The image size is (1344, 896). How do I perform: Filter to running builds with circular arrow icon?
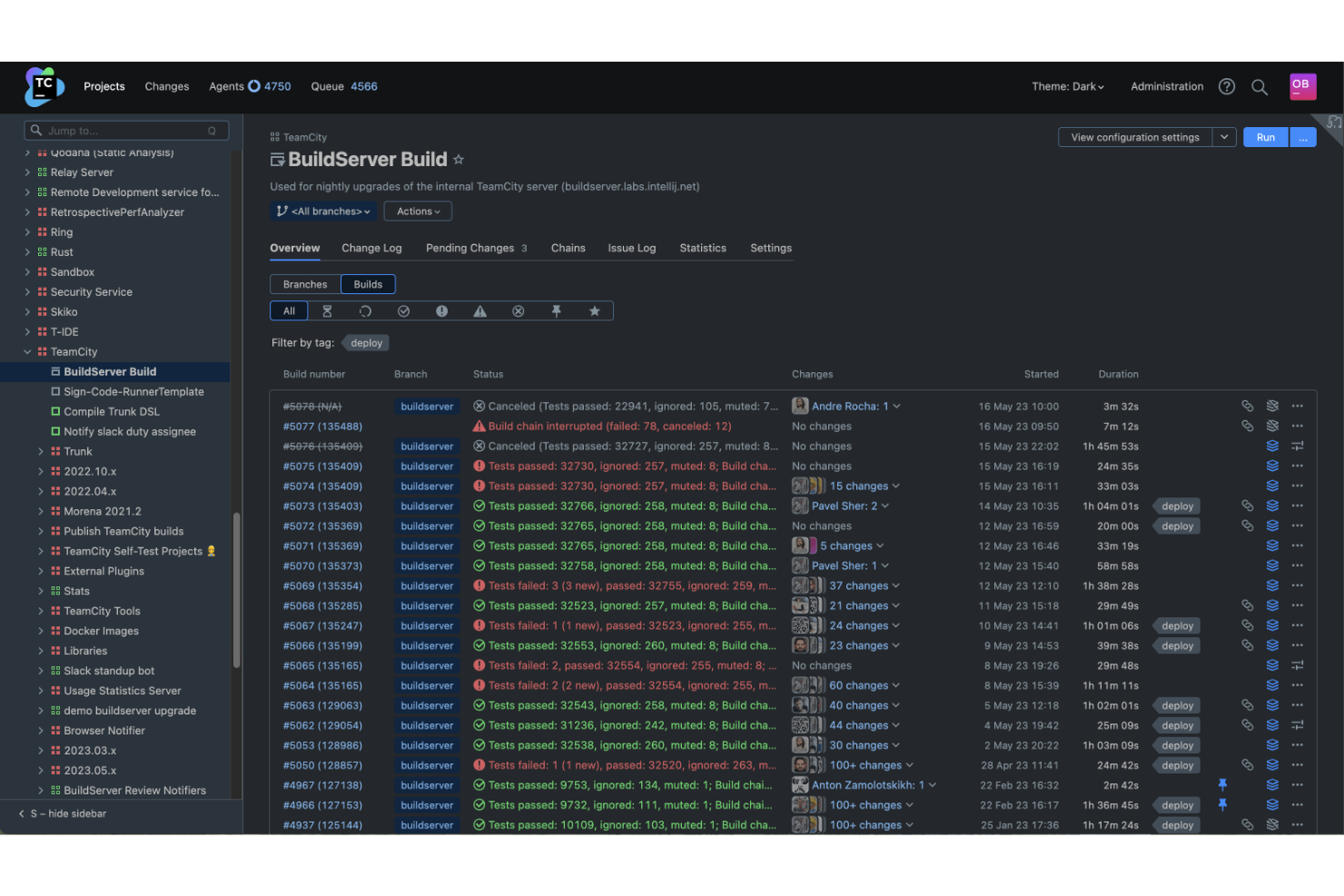click(365, 310)
